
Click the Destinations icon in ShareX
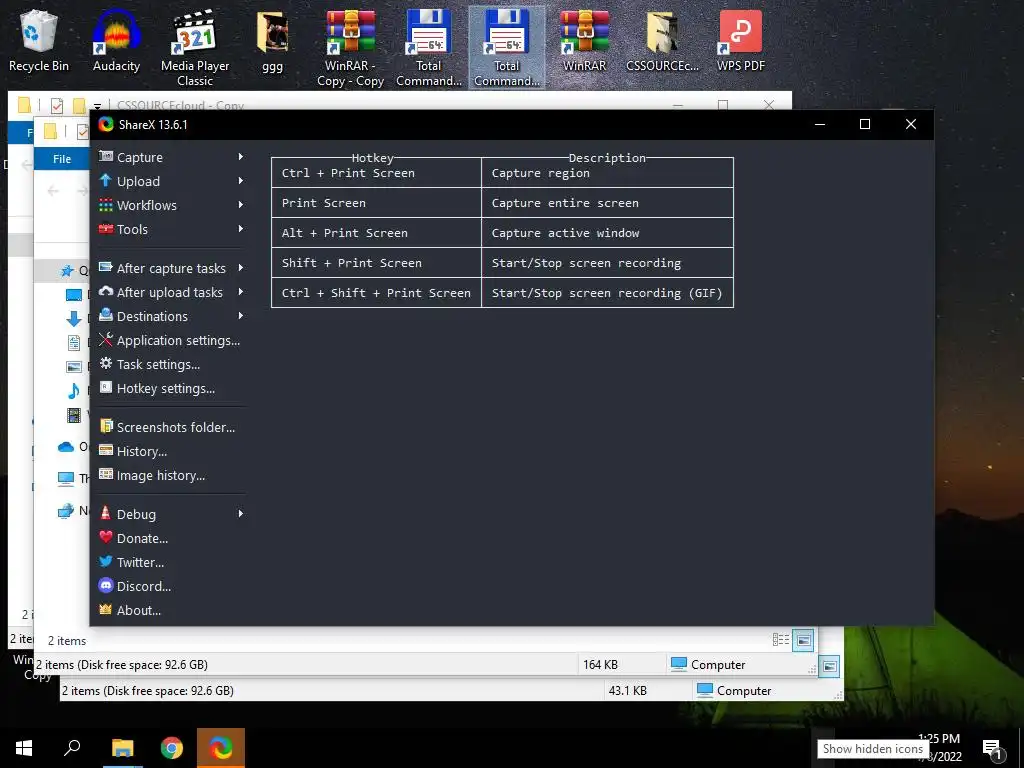coord(106,315)
